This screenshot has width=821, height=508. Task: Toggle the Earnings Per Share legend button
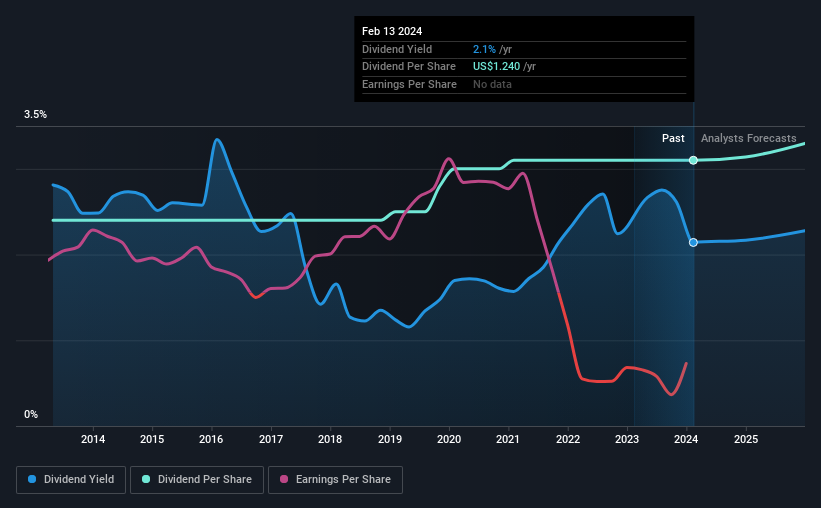335,480
